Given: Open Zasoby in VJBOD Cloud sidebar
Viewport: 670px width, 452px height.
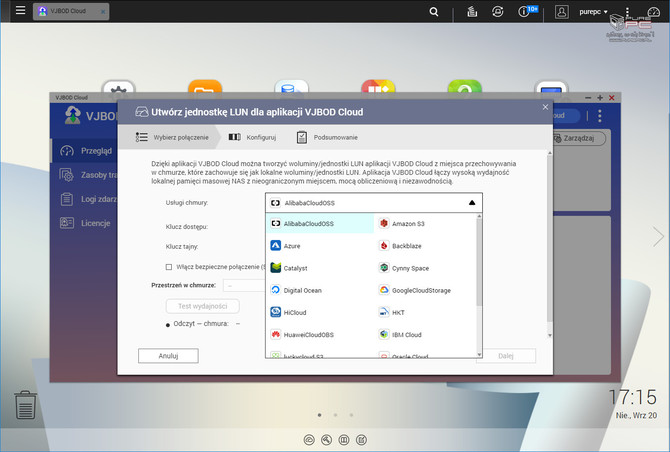Looking at the screenshot, I should click(88, 175).
